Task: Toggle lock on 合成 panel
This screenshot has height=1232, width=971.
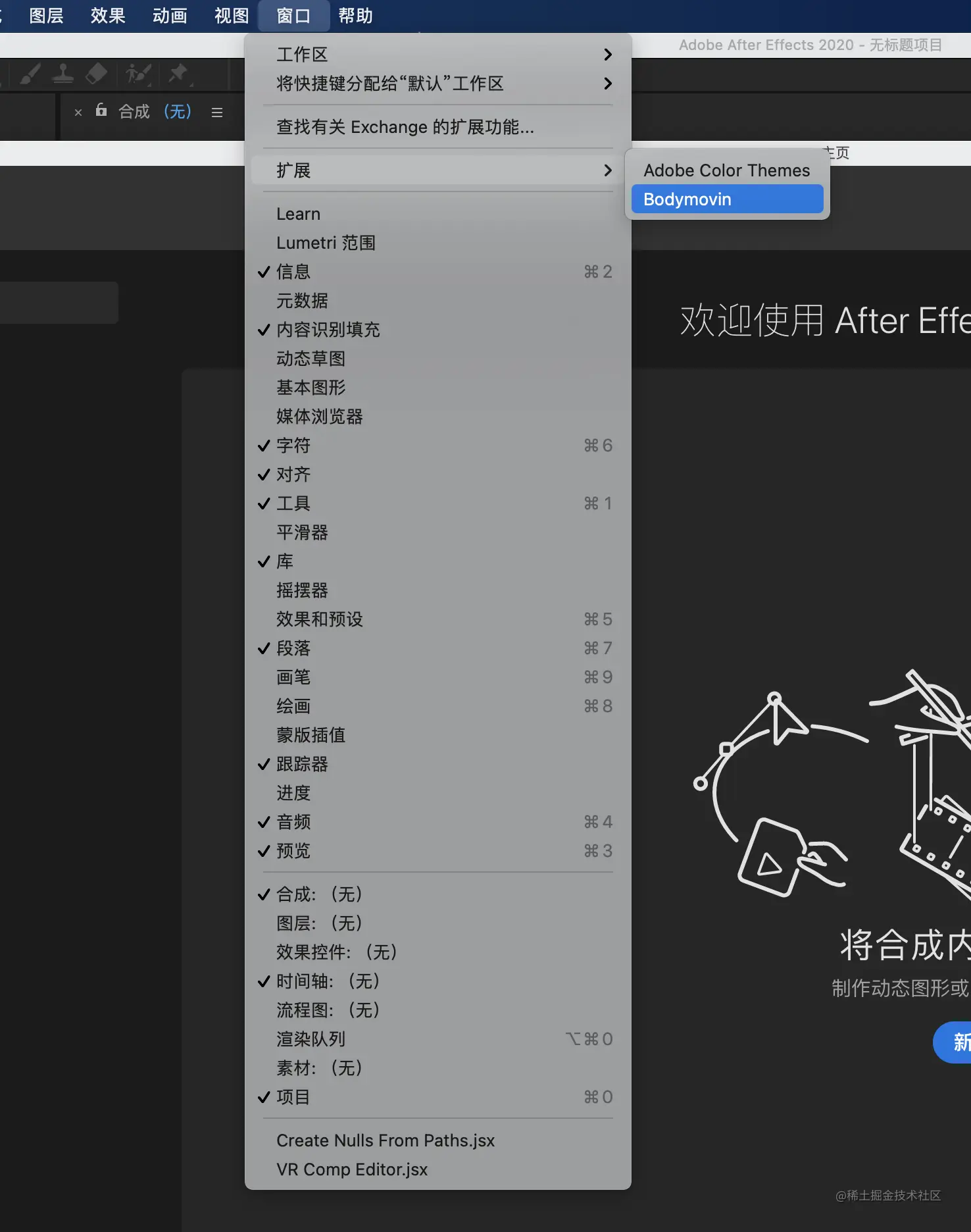Action: (101, 110)
